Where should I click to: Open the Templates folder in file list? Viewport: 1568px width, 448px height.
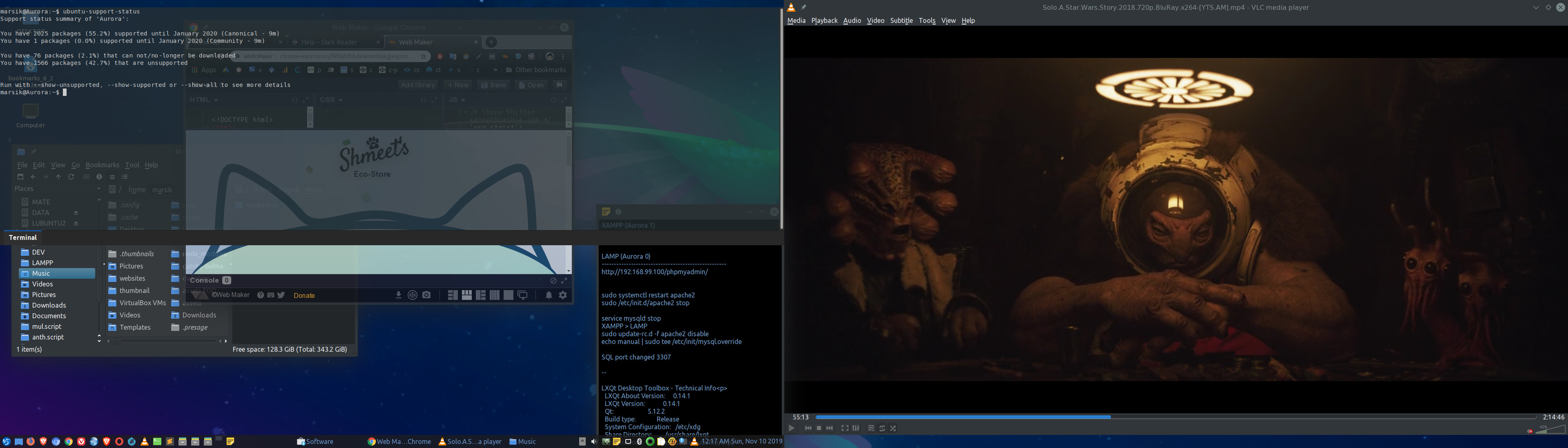pyautogui.click(x=129, y=327)
